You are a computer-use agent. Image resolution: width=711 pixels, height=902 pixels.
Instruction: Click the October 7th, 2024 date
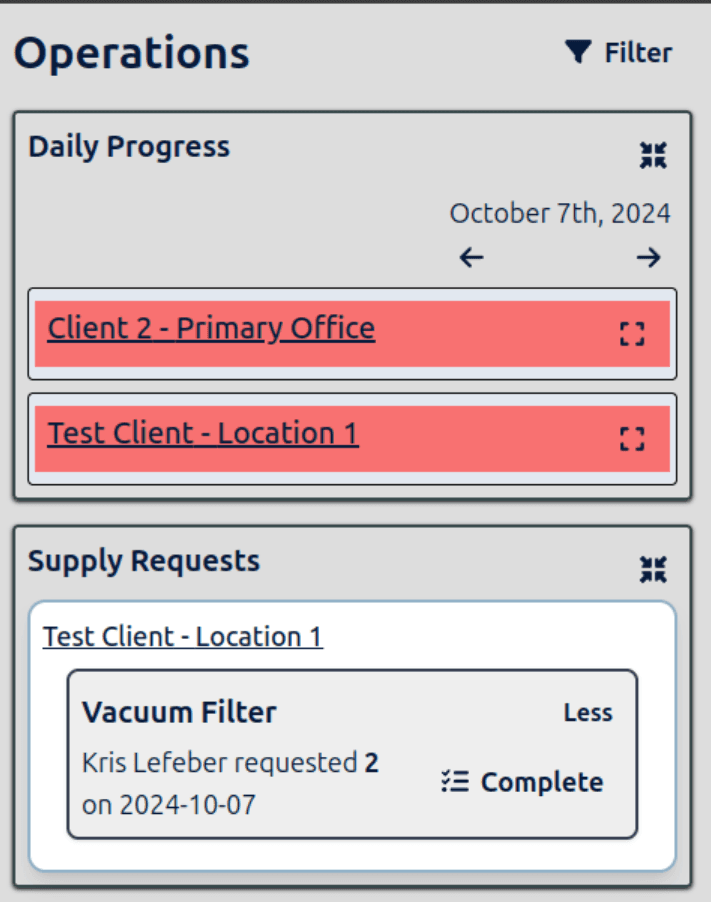tap(560, 213)
